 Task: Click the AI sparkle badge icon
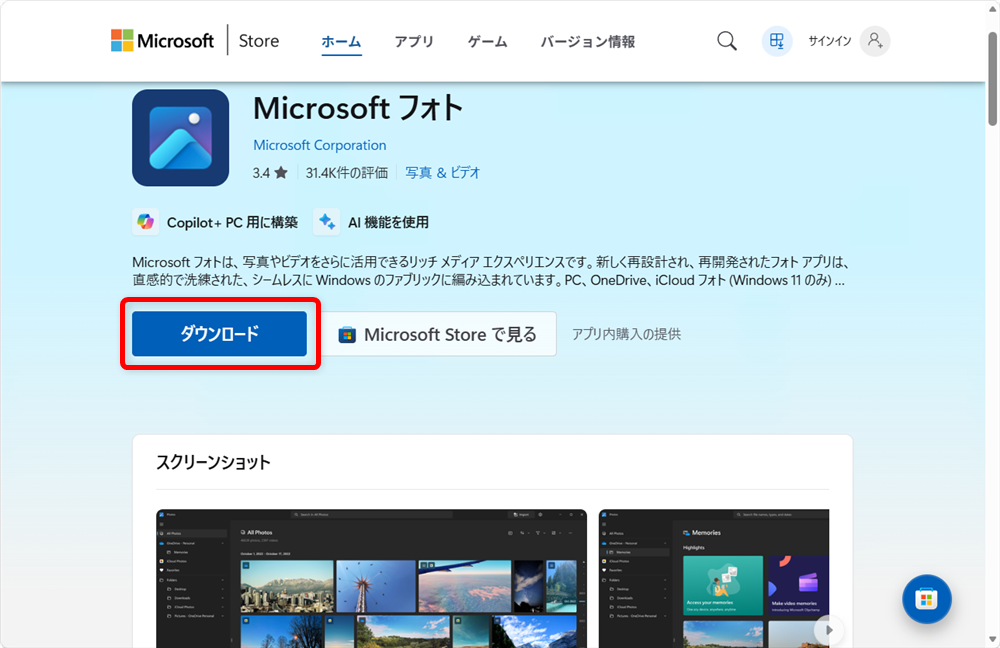[327, 222]
